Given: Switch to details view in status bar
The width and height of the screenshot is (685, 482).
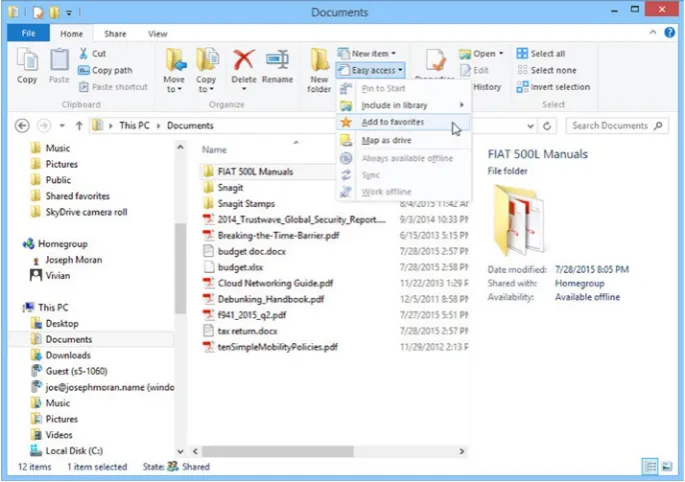Looking at the screenshot, I should pyautogui.click(x=650, y=467).
